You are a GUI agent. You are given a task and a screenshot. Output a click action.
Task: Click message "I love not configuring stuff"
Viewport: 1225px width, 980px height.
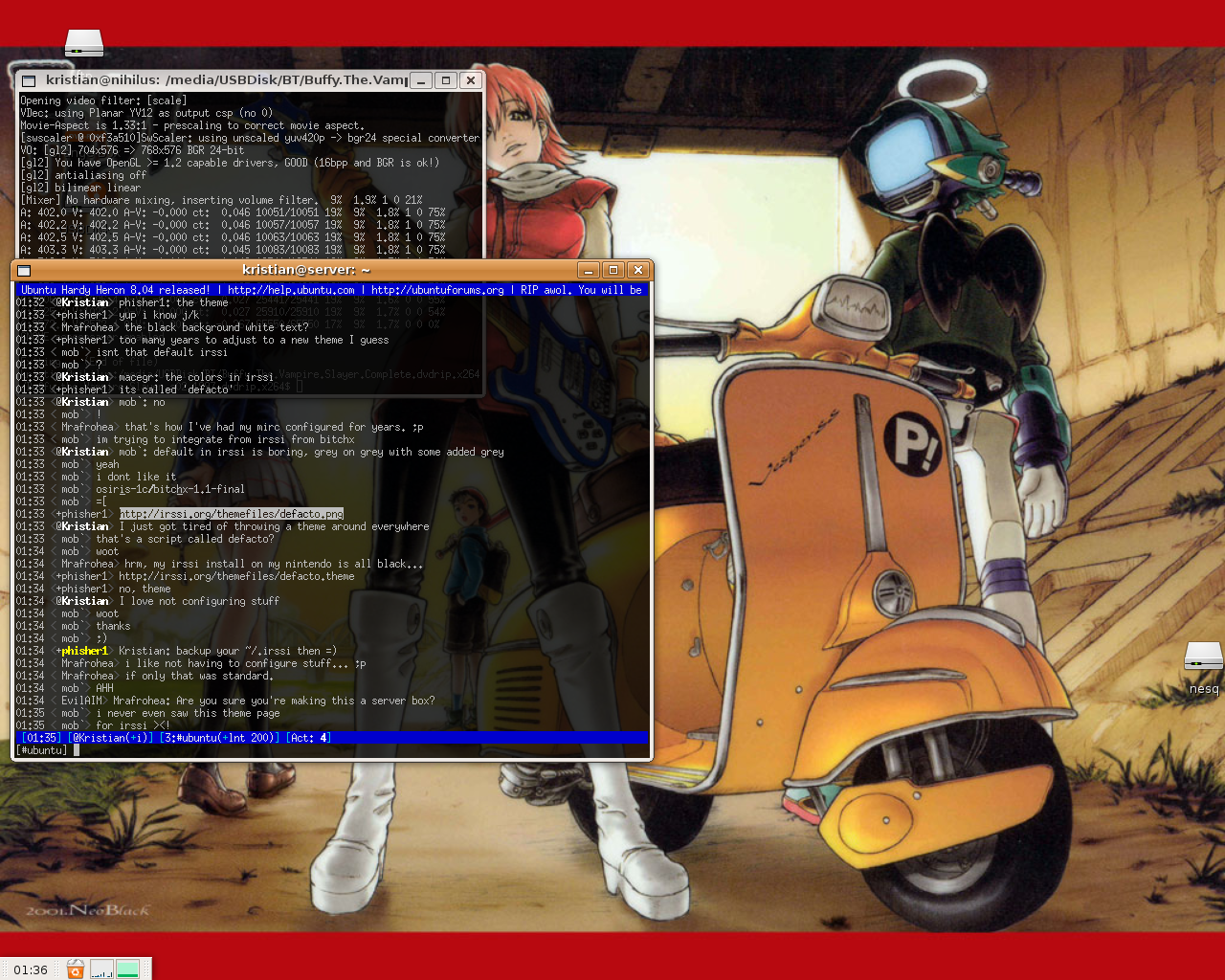click(x=199, y=601)
